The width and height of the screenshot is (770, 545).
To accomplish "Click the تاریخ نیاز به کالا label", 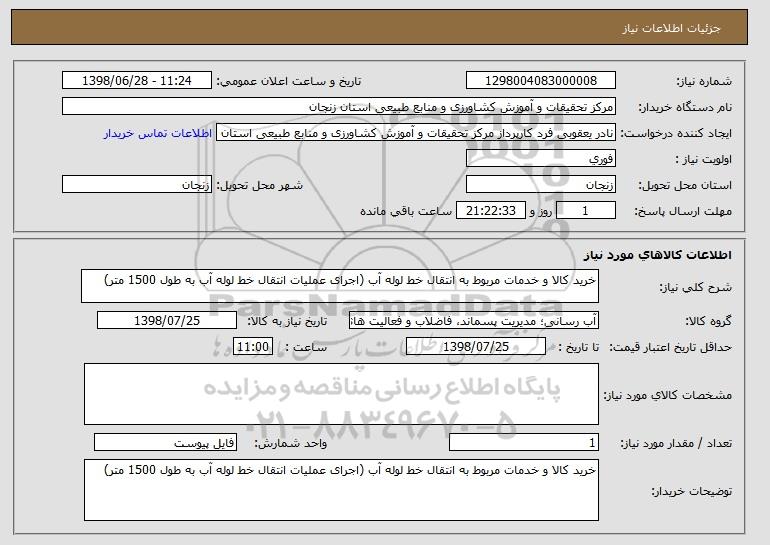I will [x=287, y=321].
